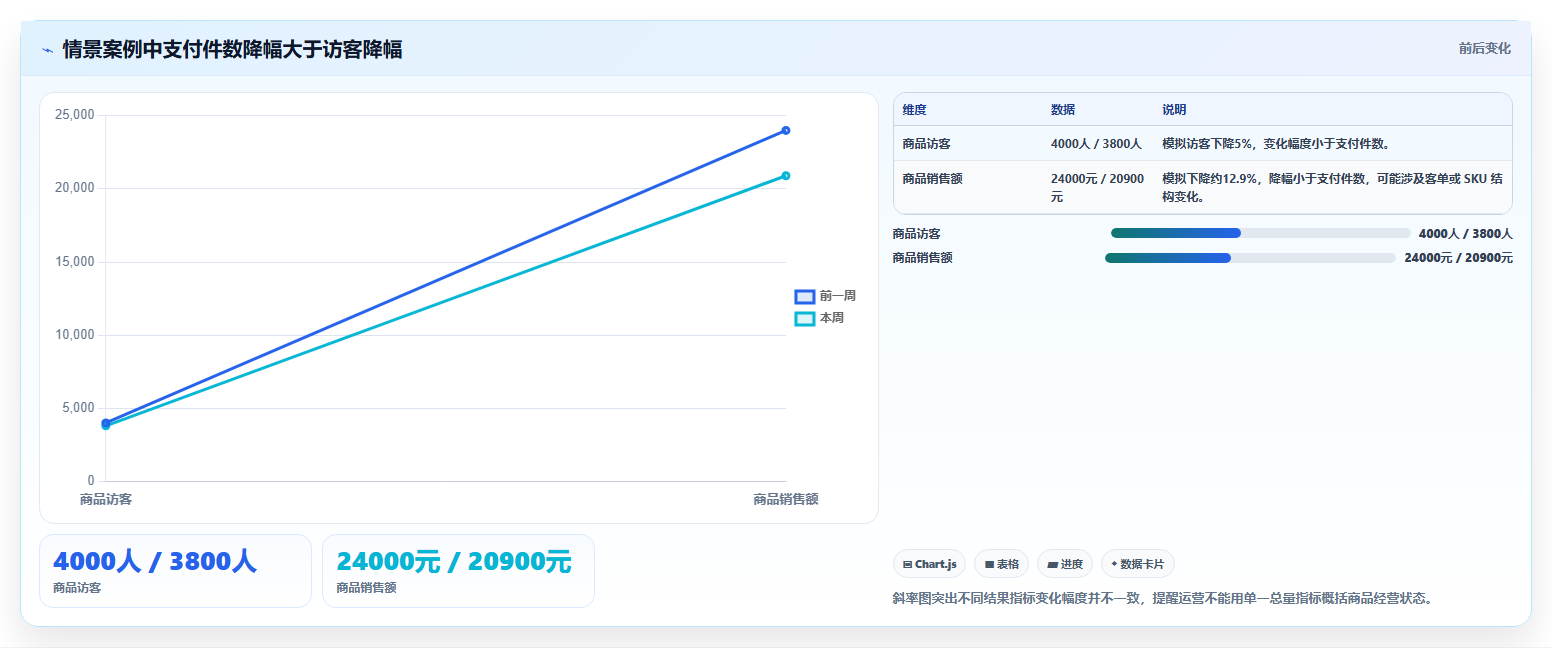Click the 24000元 / 20900元 data card
This screenshot has height=648, width=1552.
458,571
